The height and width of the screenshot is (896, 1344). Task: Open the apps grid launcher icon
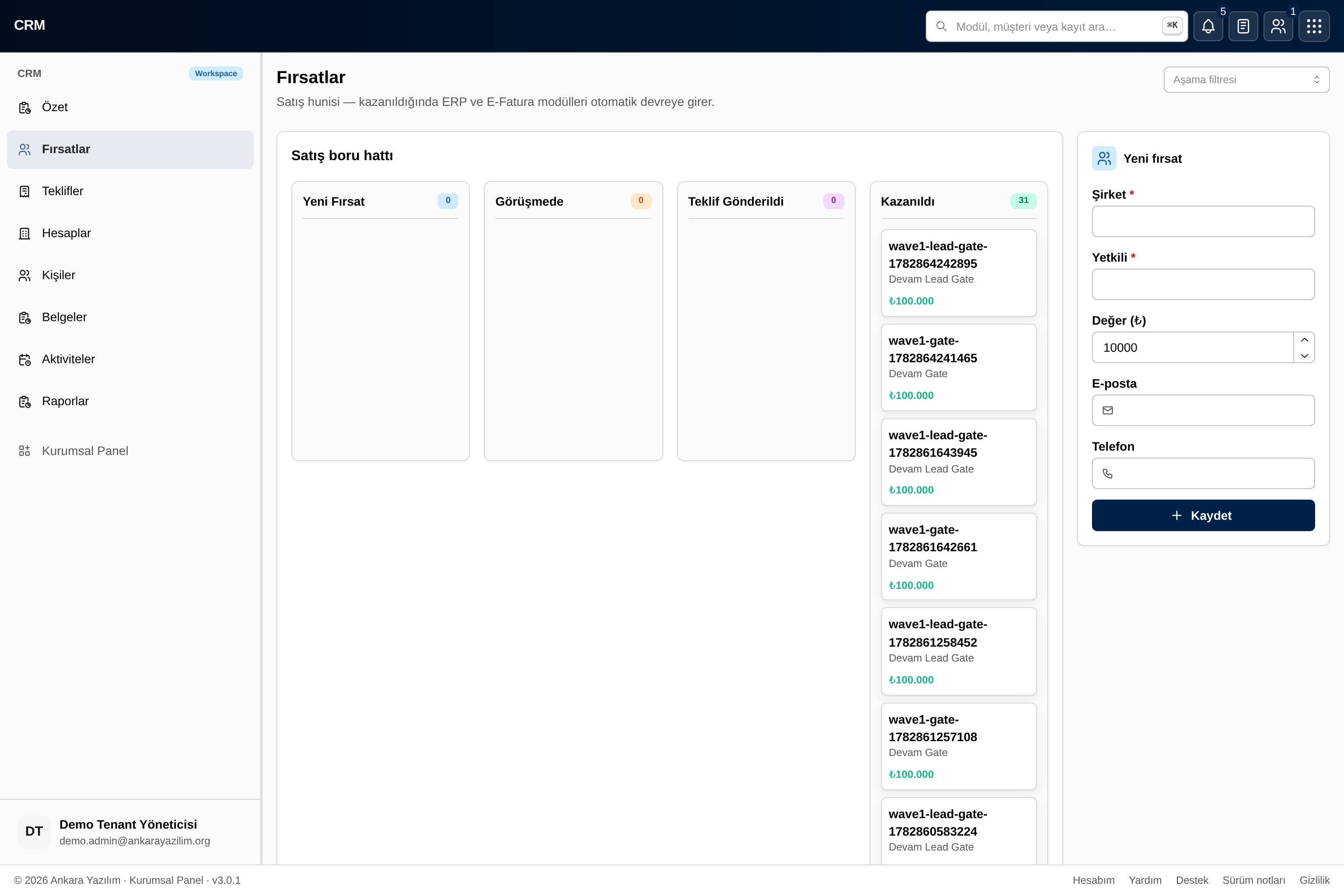click(x=1314, y=26)
